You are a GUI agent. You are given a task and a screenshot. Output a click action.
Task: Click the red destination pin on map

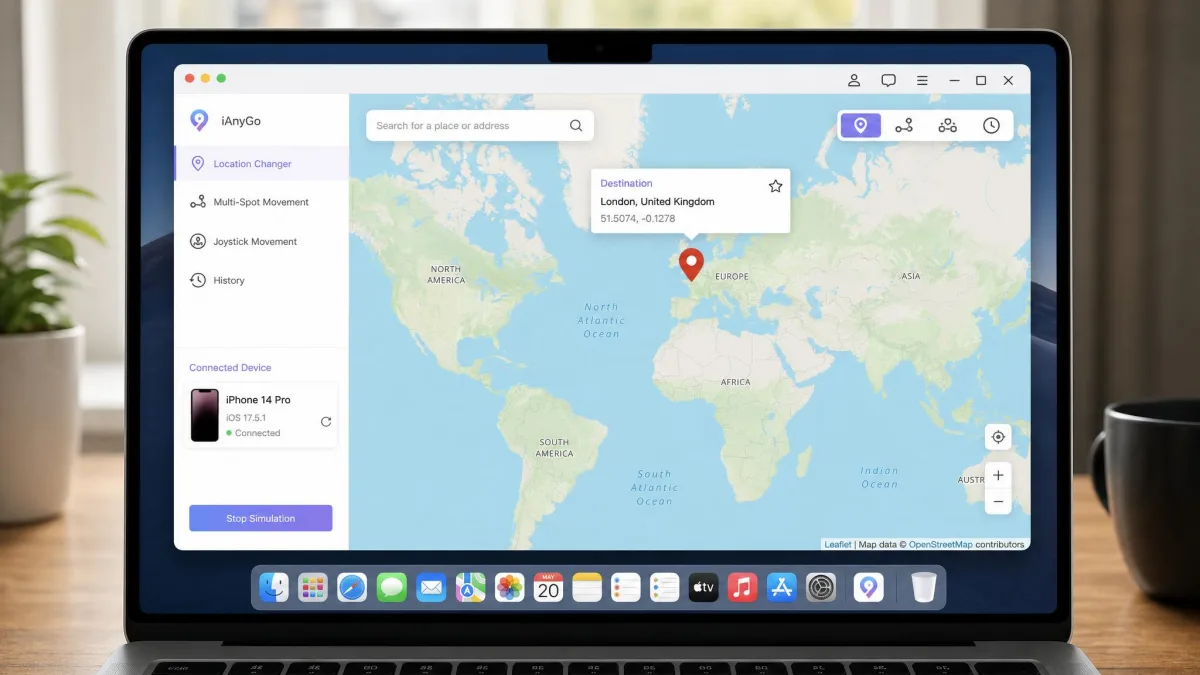pyautogui.click(x=691, y=265)
